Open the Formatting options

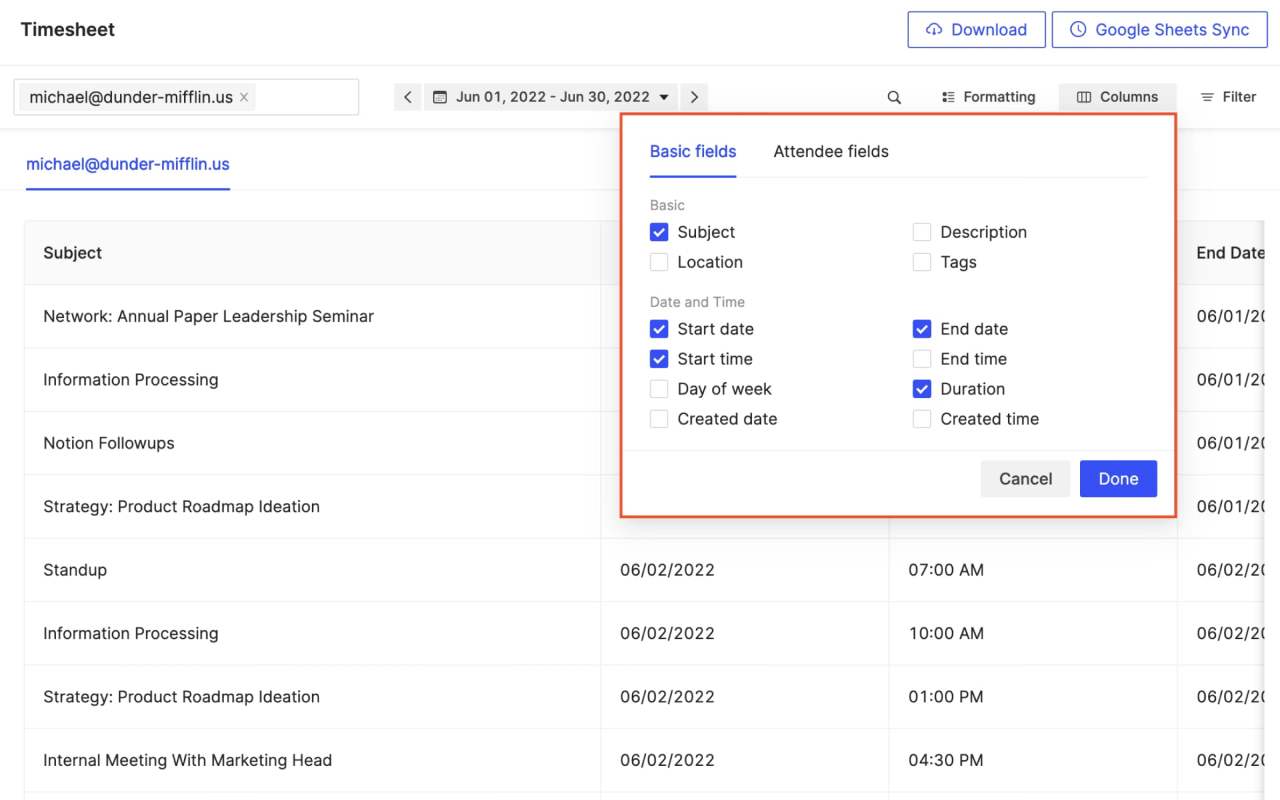coord(988,97)
